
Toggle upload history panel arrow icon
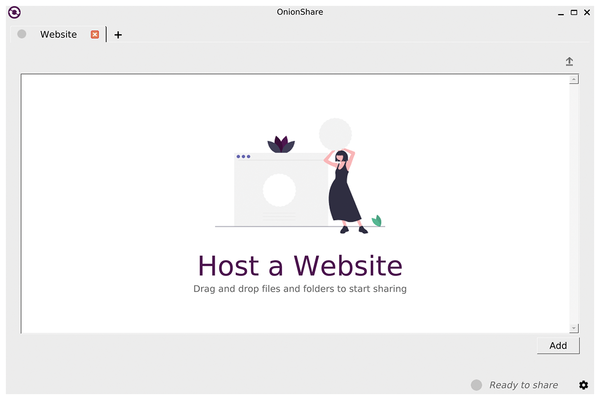coord(569,61)
